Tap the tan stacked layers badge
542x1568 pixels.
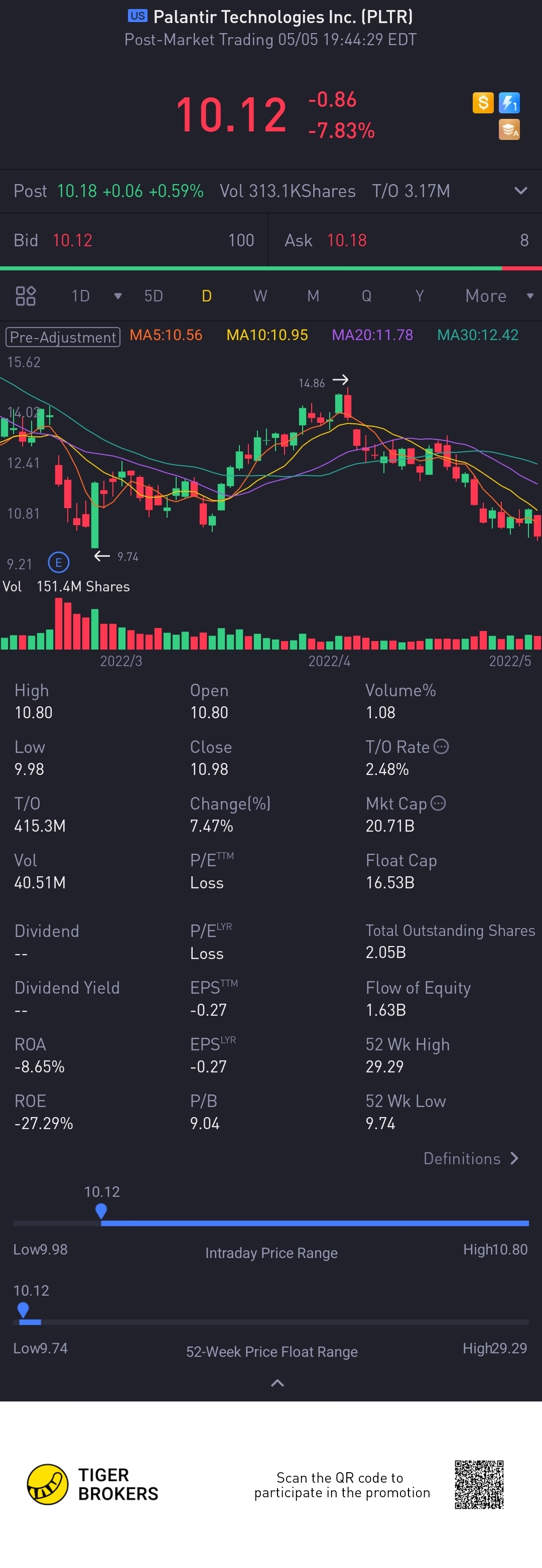pyautogui.click(x=509, y=129)
